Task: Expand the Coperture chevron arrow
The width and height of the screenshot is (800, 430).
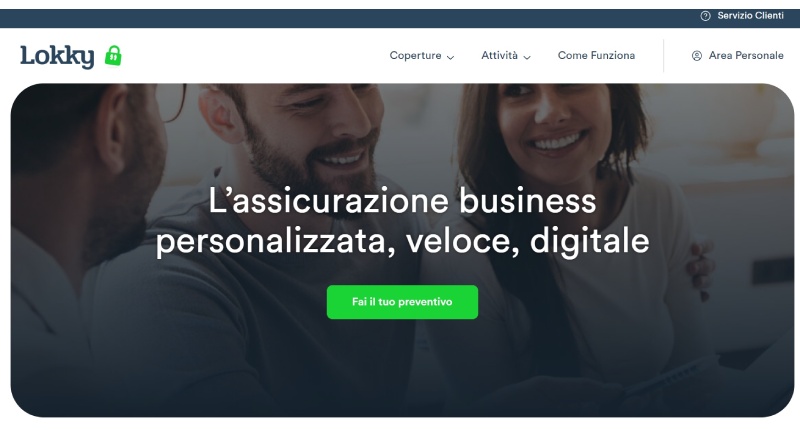Action: [450, 57]
